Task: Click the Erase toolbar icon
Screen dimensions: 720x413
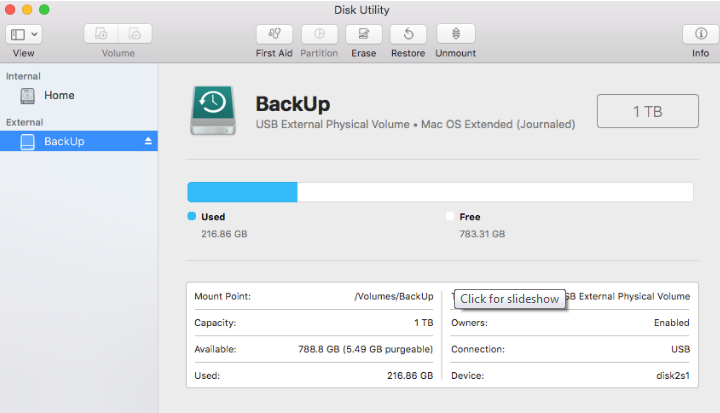Action: (364, 34)
